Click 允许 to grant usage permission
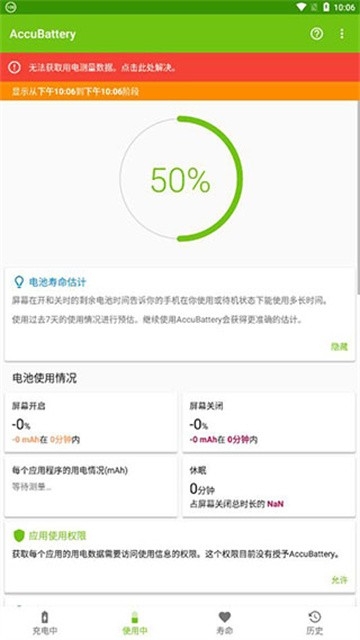Viewport: 360px width, 640px height. [339, 580]
